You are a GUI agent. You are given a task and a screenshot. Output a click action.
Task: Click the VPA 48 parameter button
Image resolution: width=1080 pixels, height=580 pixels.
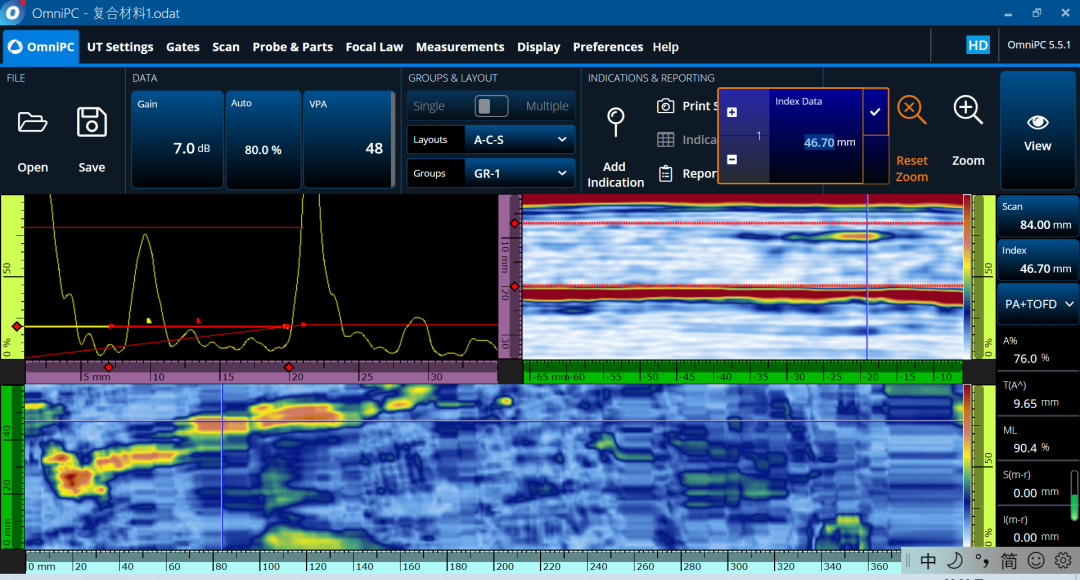tap(349, 139)
